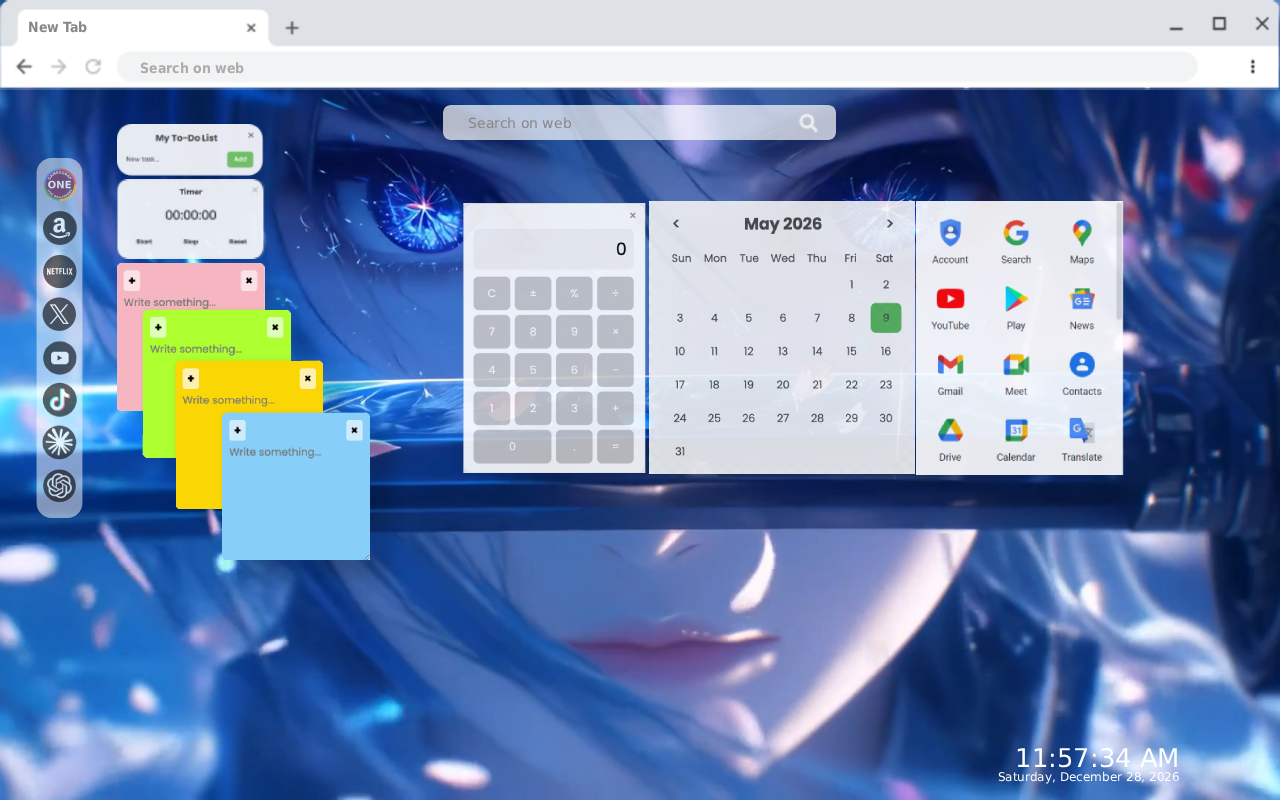
Task: Click the Add button in the To-Do list
Action: pos(239,159)
